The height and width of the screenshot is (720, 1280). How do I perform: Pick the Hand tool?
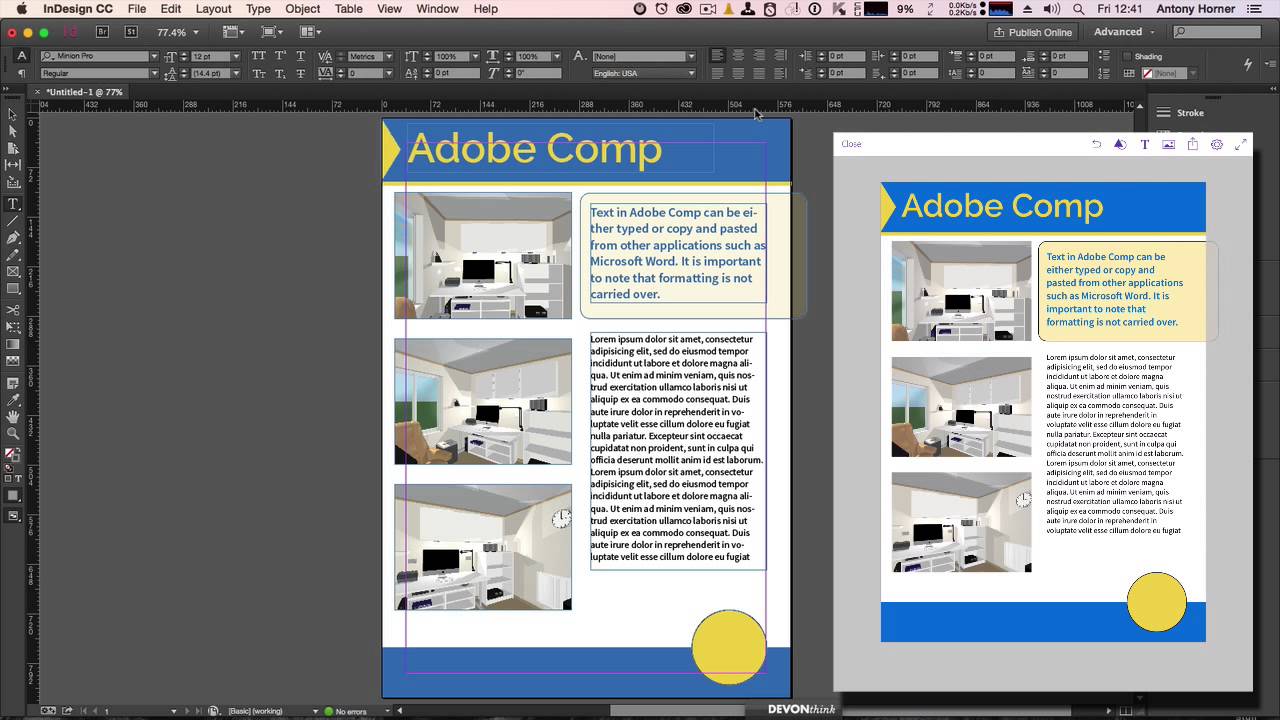[x=13, y=416]
